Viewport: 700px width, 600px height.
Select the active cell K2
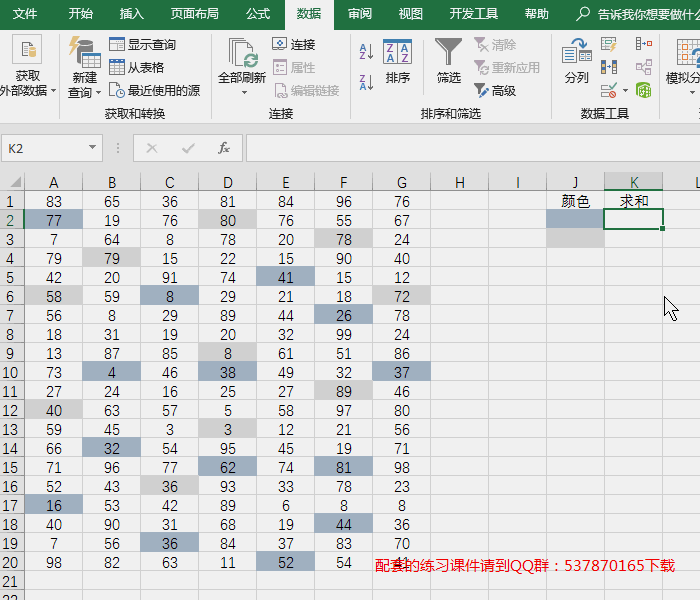pyautogui.click(x=633, y=220)
